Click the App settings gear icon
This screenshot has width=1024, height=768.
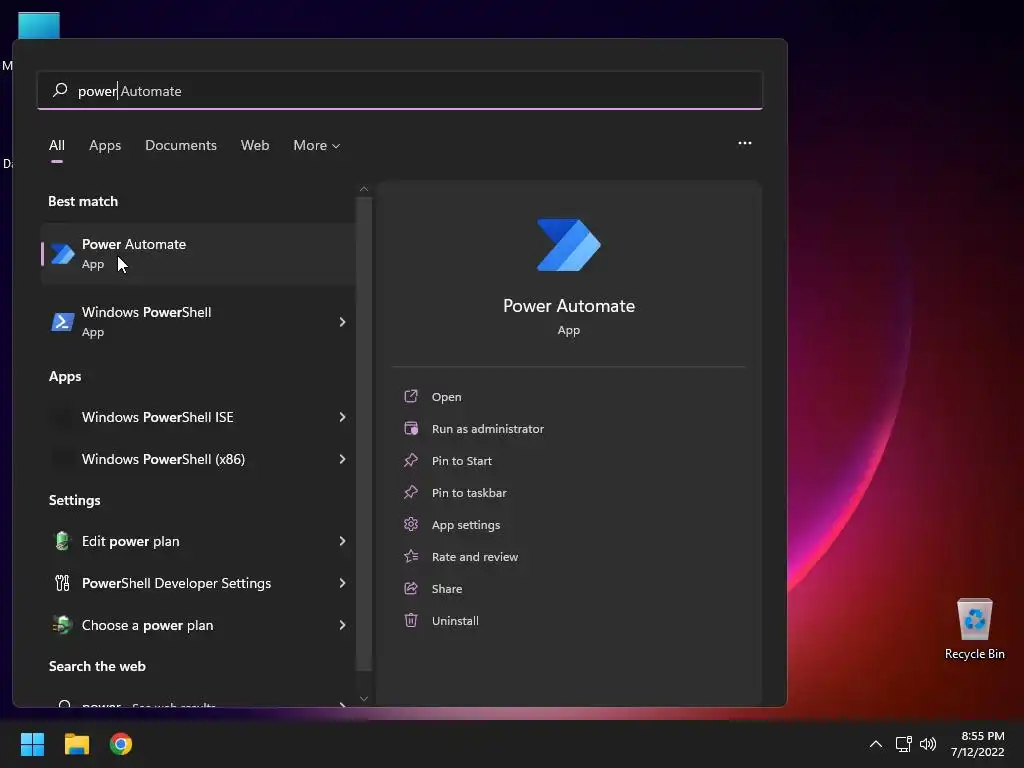pos(411,524)
